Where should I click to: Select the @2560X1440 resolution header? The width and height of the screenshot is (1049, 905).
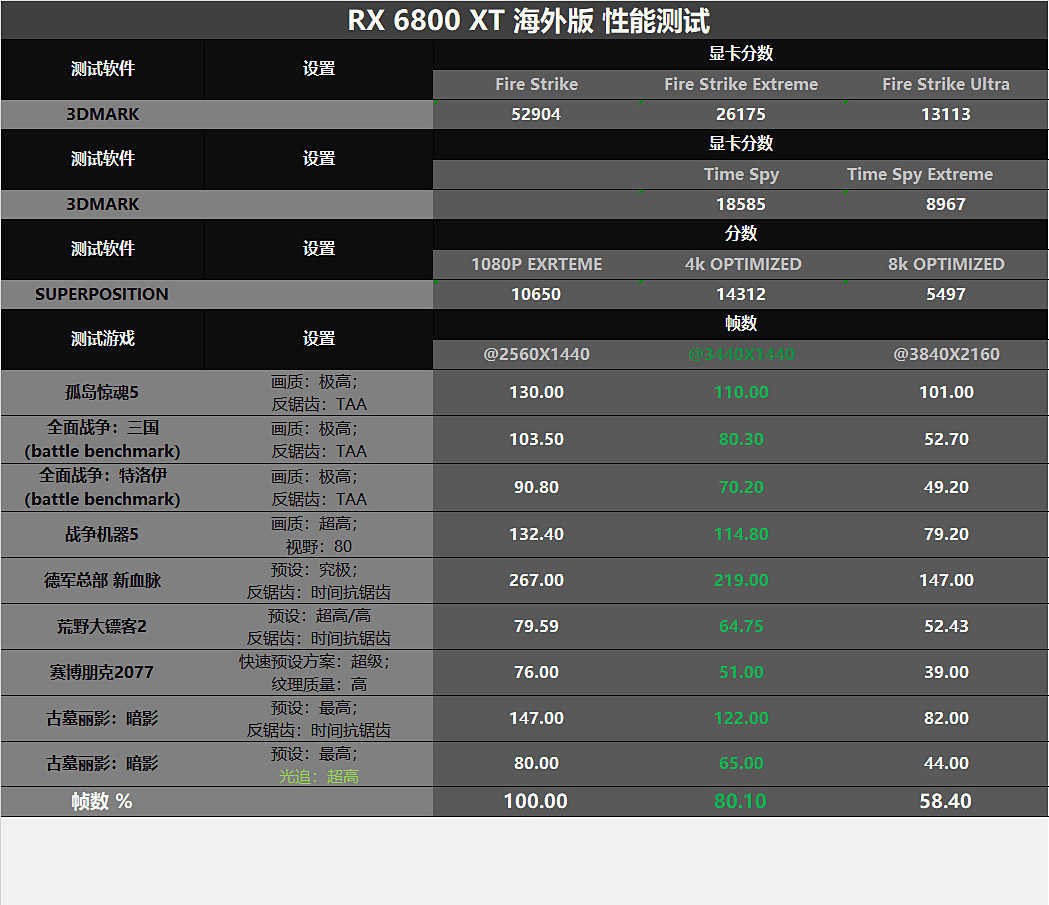(x=536, y=355)
